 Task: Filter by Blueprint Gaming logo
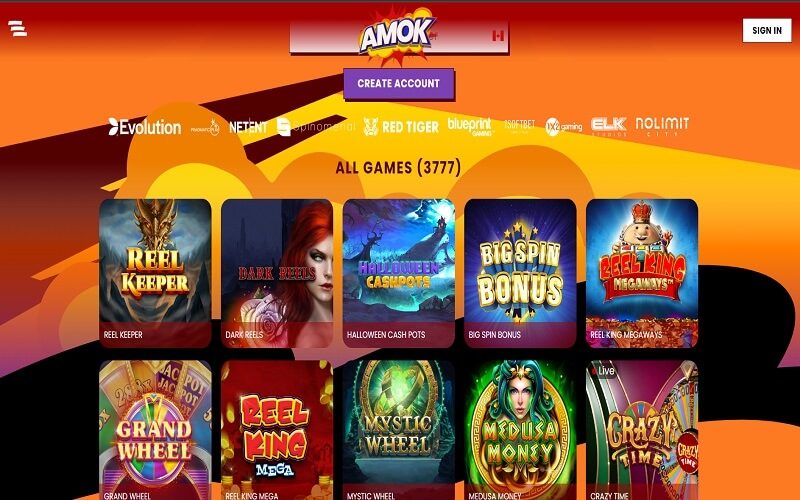click(469, 126)
